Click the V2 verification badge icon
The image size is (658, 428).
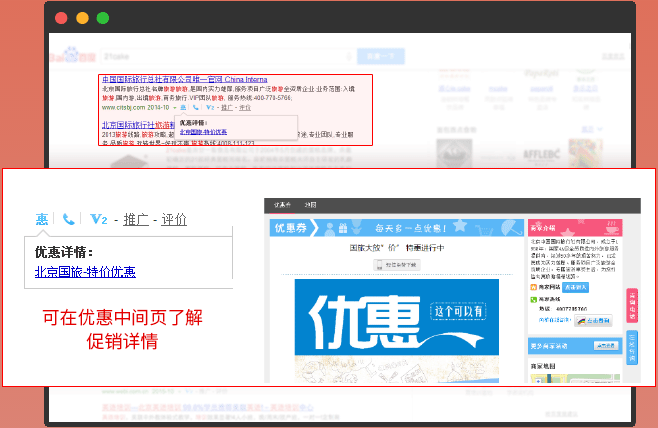(99, 219)
